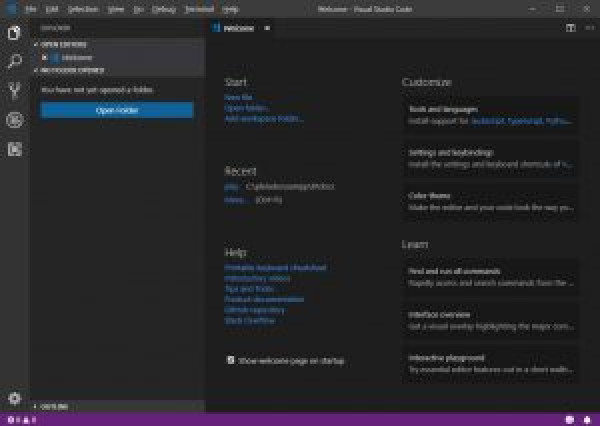The image size is (600, 426).
Task: Click the Tools and languages card
Action: pos(490,115)
